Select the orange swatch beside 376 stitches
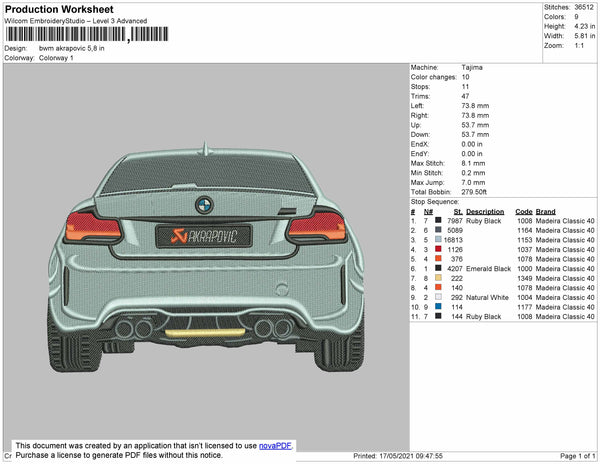Image resolution: width=600 pixels, height=464 pixels. pyautogui.click(x=438, y=259)
